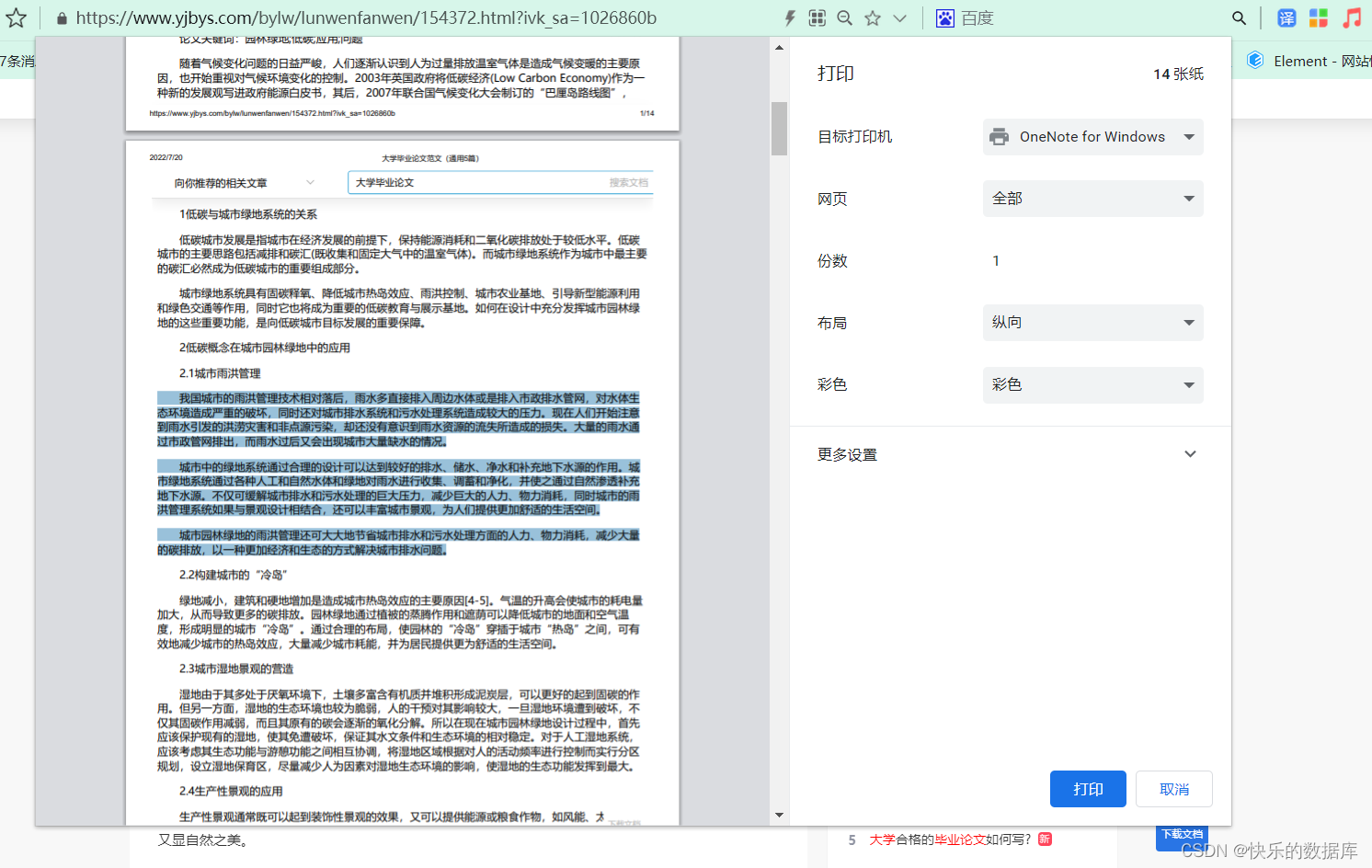
Task: Click the lightning extension icon in toolbar
Action: pos(790,17)
